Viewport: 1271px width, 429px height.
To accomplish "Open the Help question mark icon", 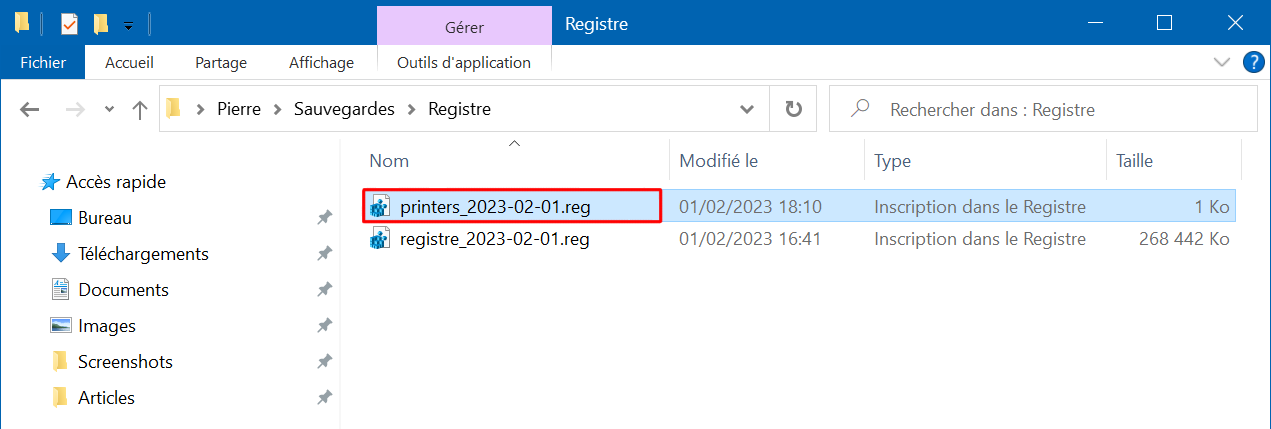I will [1253, 62].
